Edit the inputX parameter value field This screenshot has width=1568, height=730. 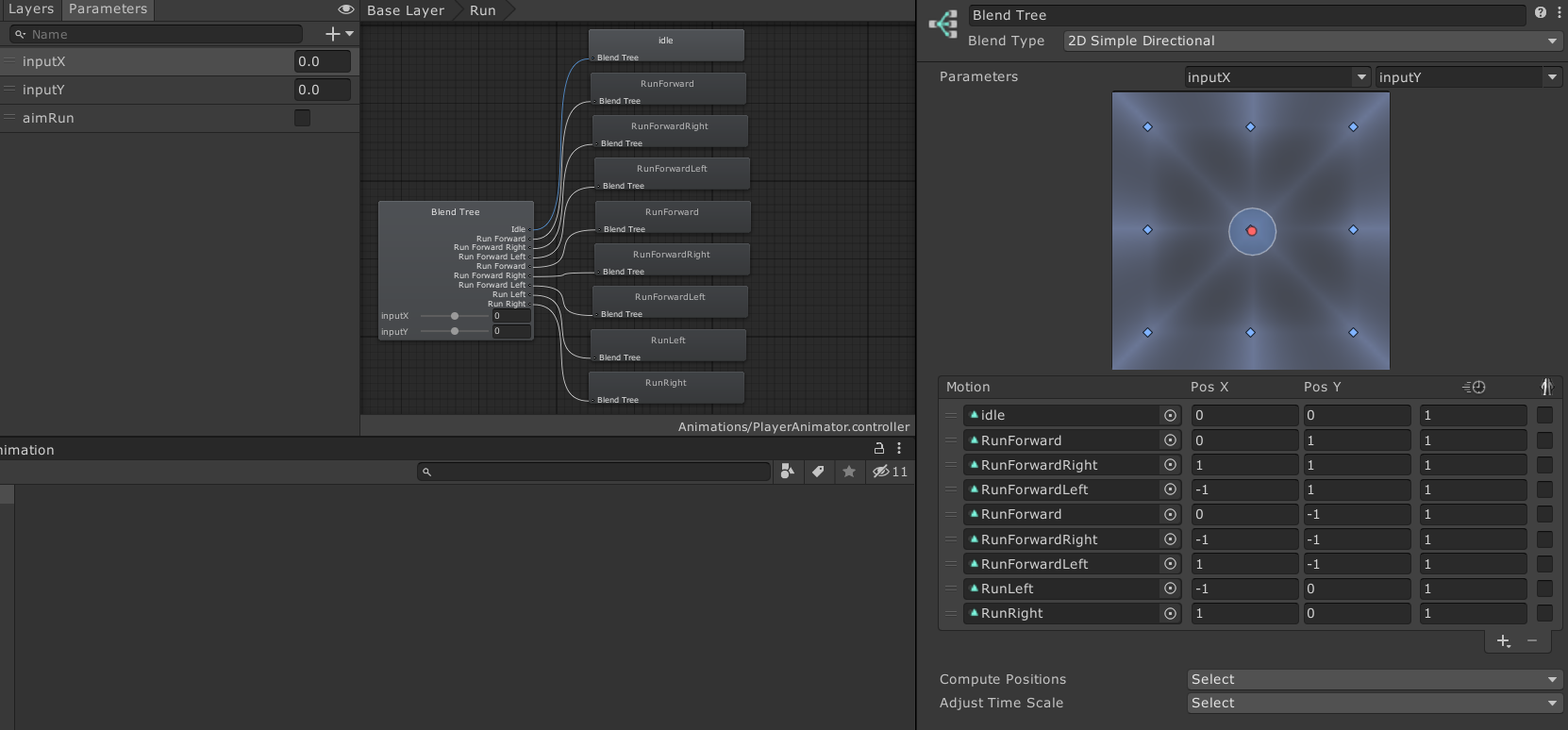(x=322, y=61)
